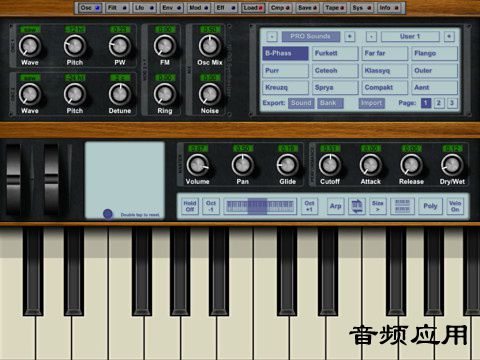The width and height of the screenshot is (480, 360).
Task: Click the blue dot on XY pad
Action: point(108,214)
